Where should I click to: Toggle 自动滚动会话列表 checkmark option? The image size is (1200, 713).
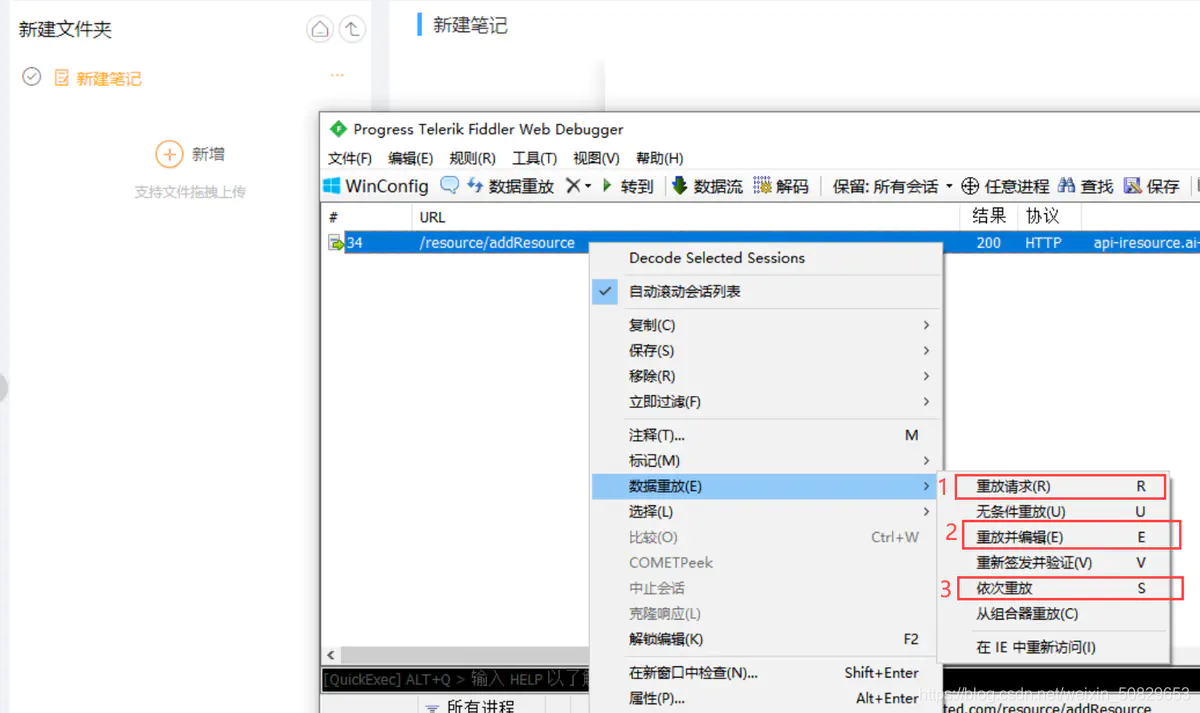(767, 292)
